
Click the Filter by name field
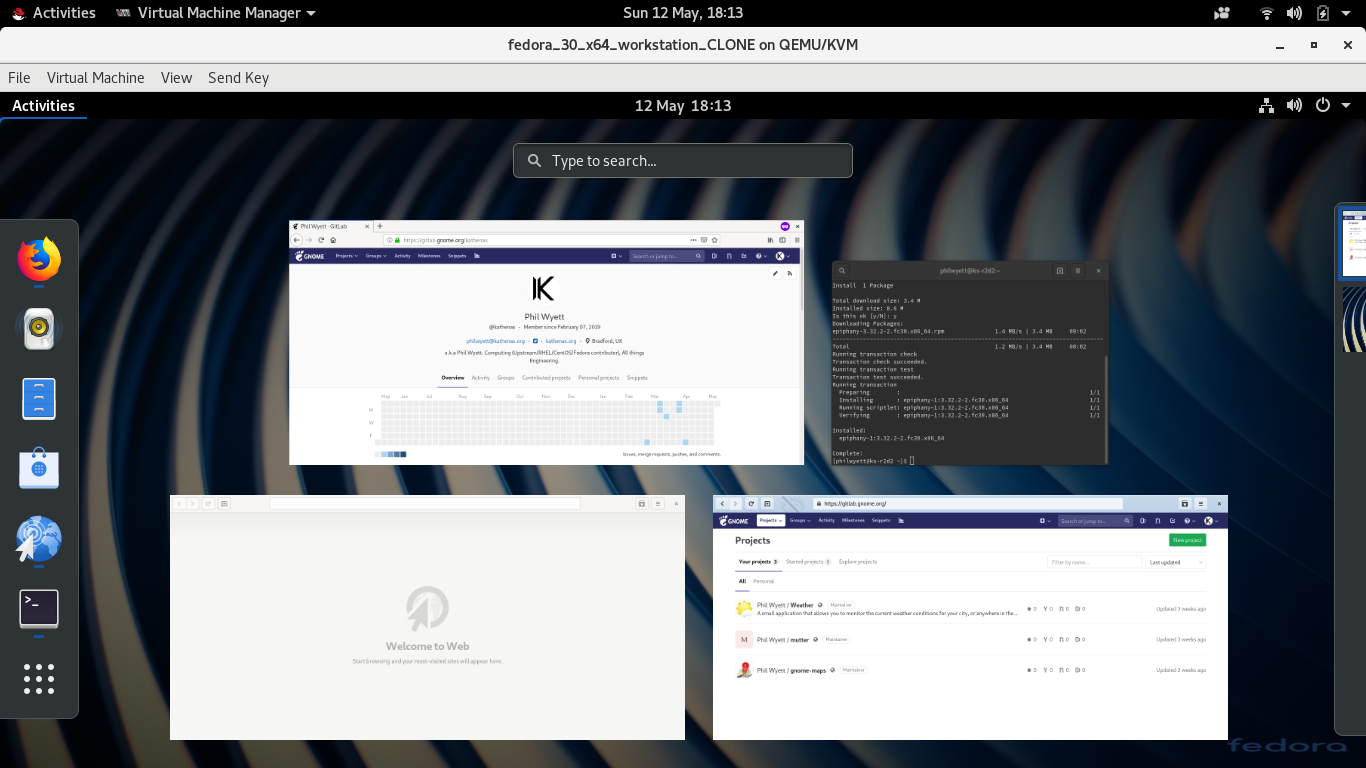(1094, 562)
